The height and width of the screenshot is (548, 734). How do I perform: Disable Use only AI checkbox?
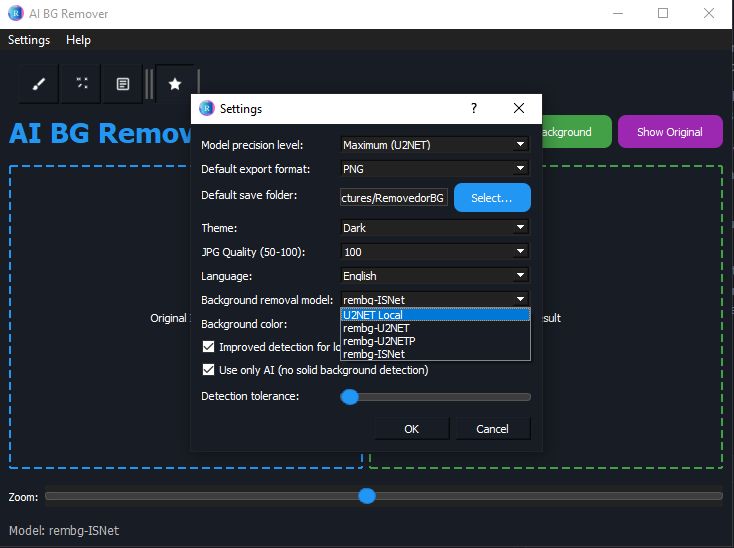pyautogui.click(x=209, y=370)
